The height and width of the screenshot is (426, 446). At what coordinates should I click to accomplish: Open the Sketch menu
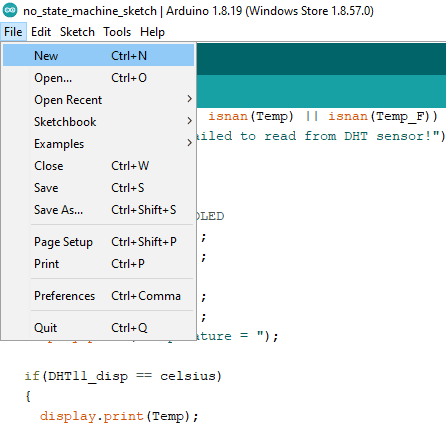pos(77,32)
